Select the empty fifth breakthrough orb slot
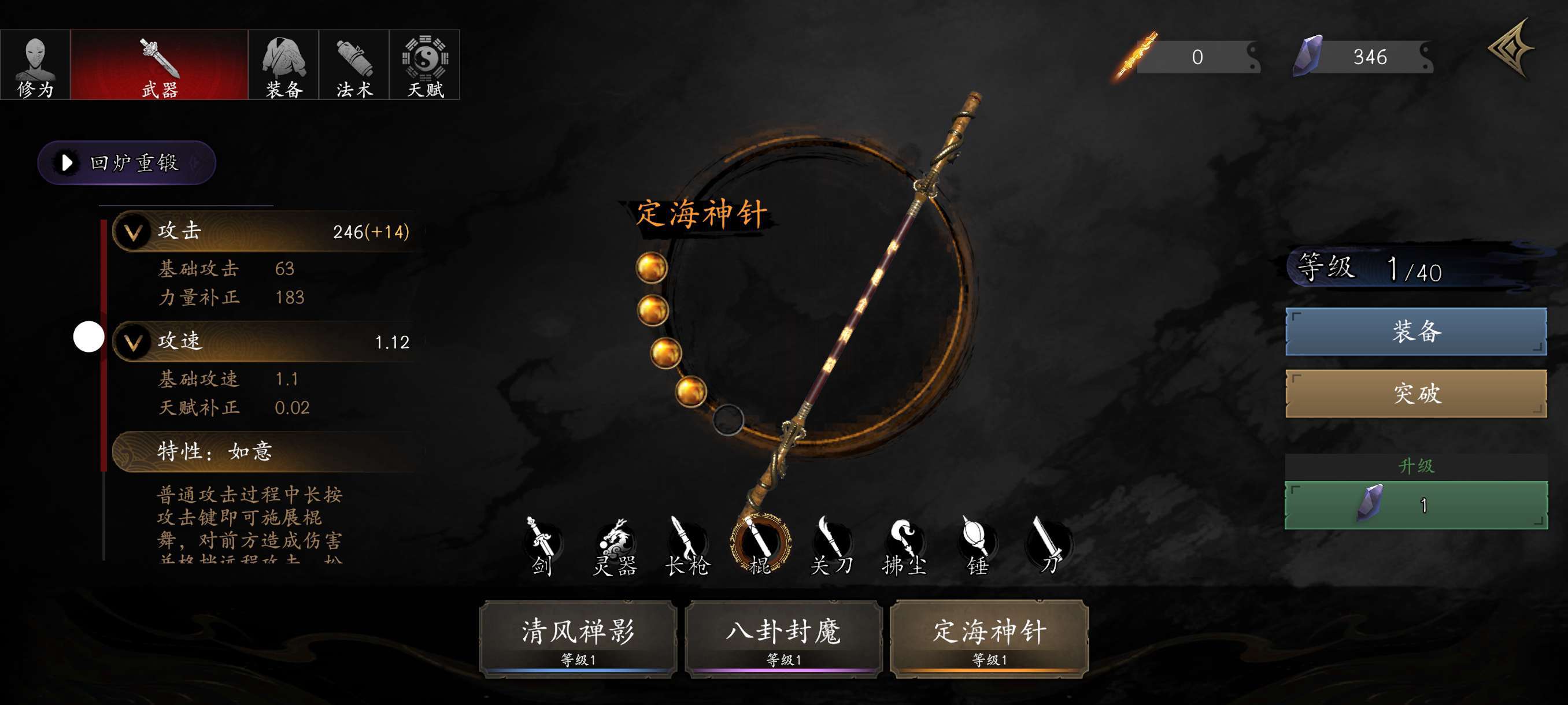The width and height of the screenshot is (1568, 705). [728, 420]
